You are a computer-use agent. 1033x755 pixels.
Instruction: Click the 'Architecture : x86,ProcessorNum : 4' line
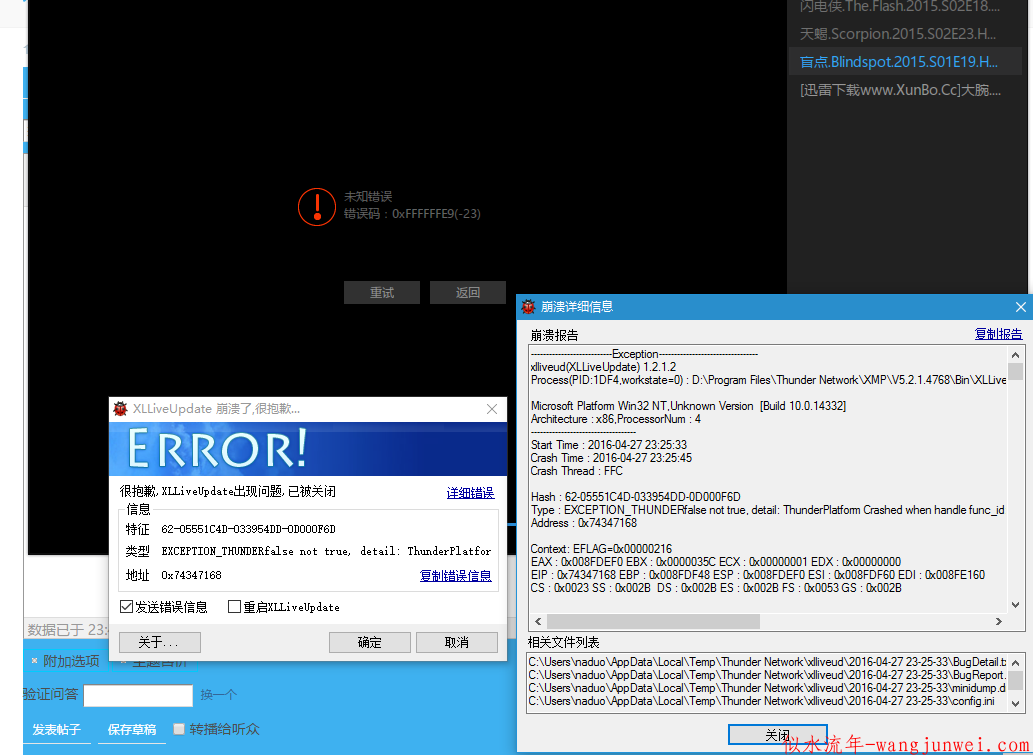pos(616,419)
